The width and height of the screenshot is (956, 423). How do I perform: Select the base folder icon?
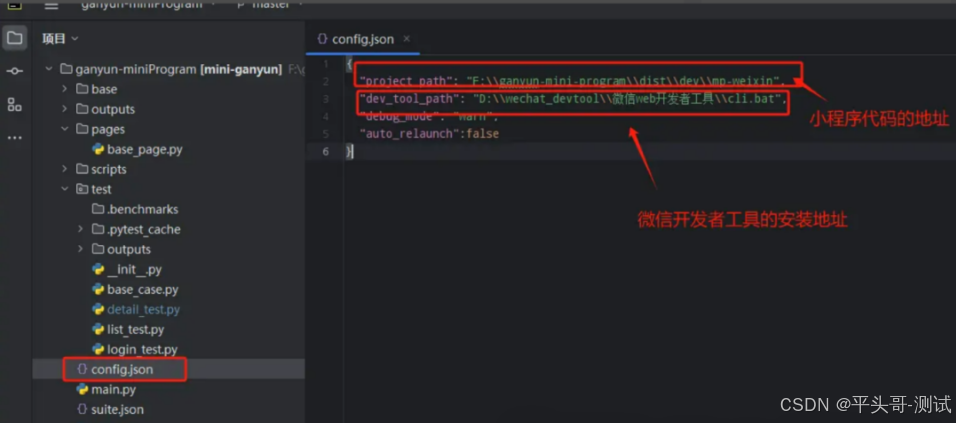click(82, 89)
